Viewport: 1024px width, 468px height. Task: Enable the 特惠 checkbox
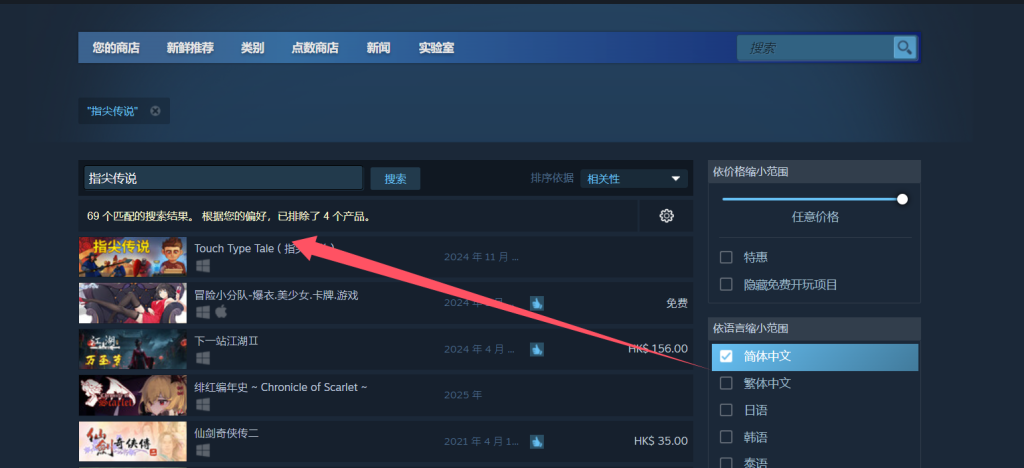pyautogui.click(x=726, y=257)
